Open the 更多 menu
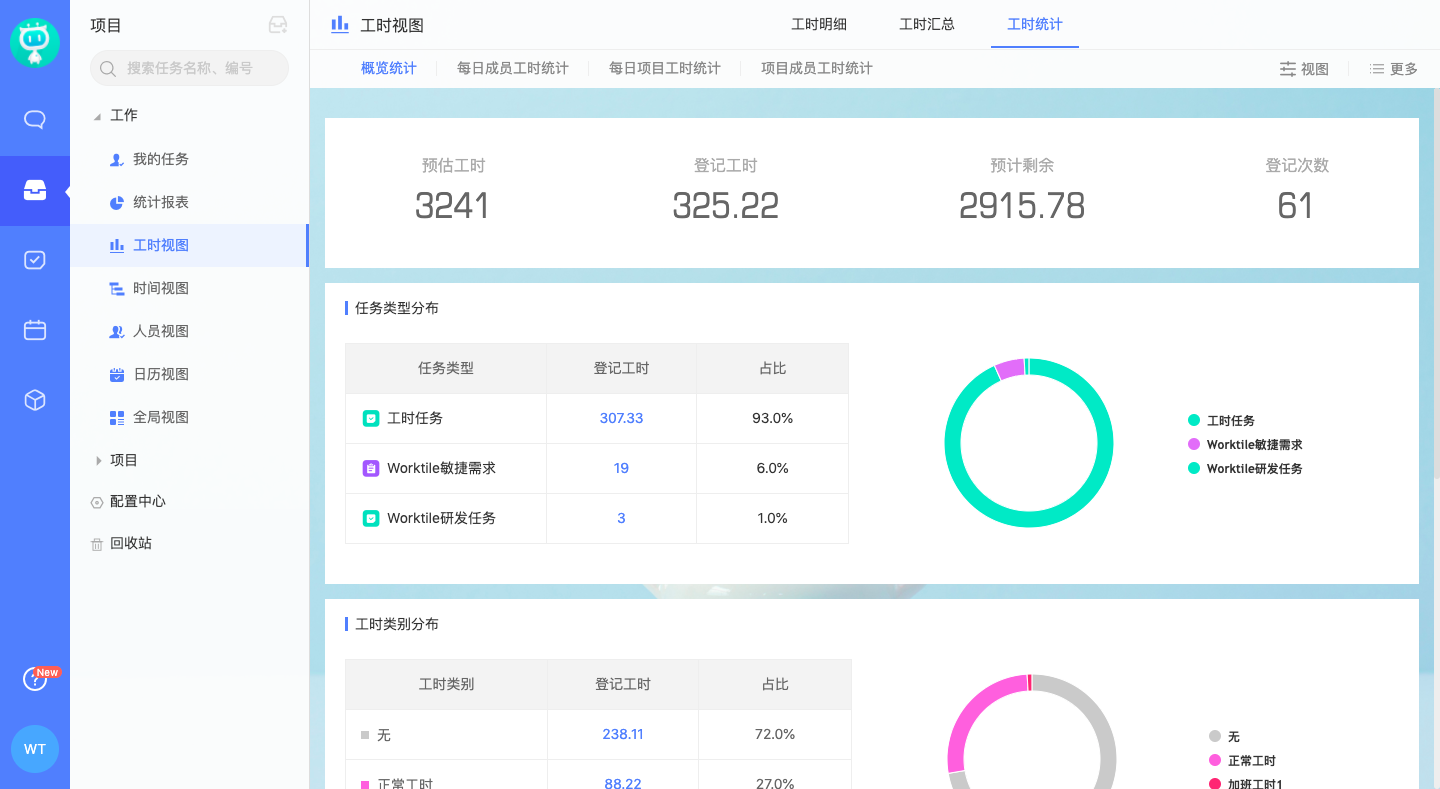 point(1394,69)
